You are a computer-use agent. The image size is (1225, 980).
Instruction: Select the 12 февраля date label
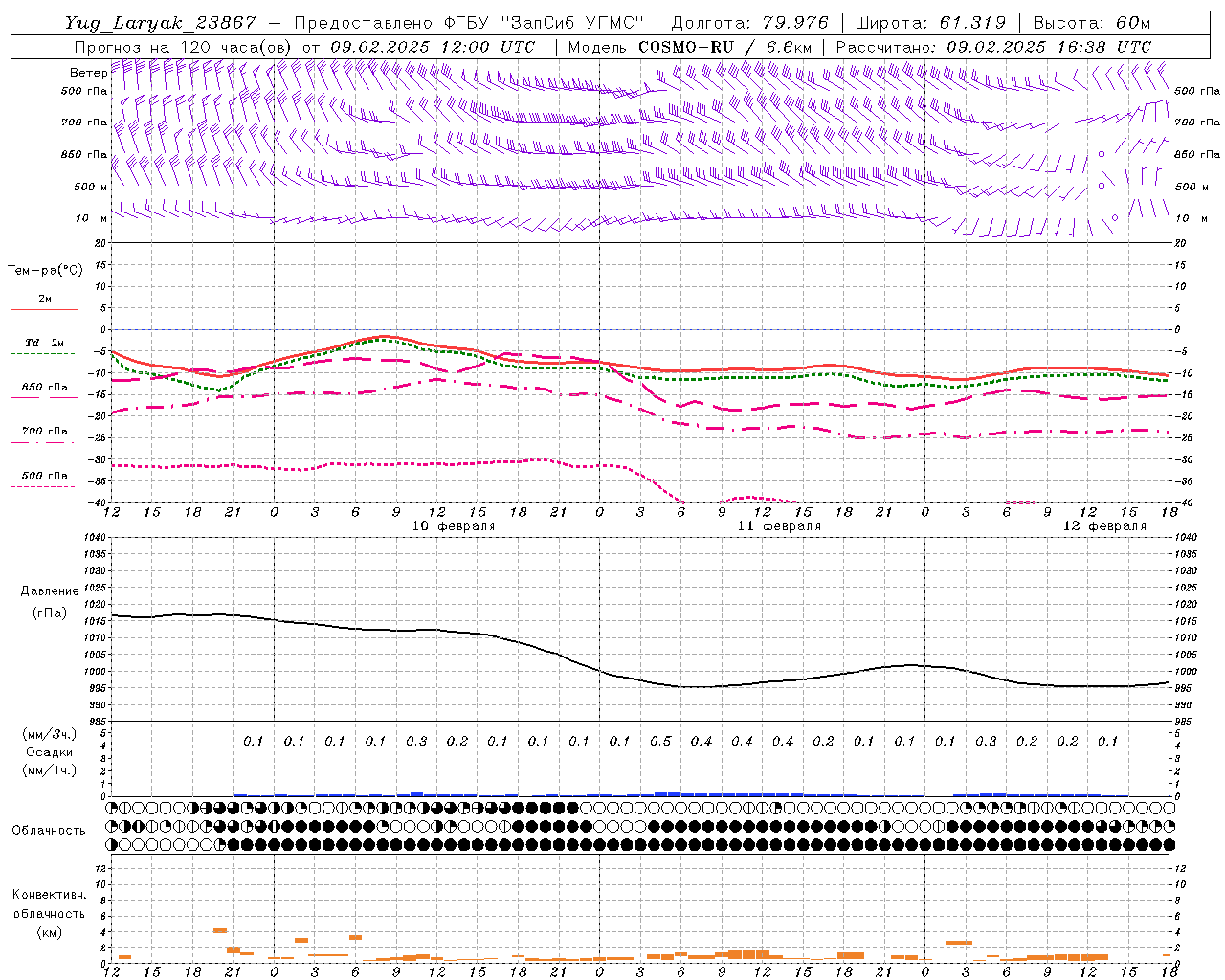point(1104,526)
